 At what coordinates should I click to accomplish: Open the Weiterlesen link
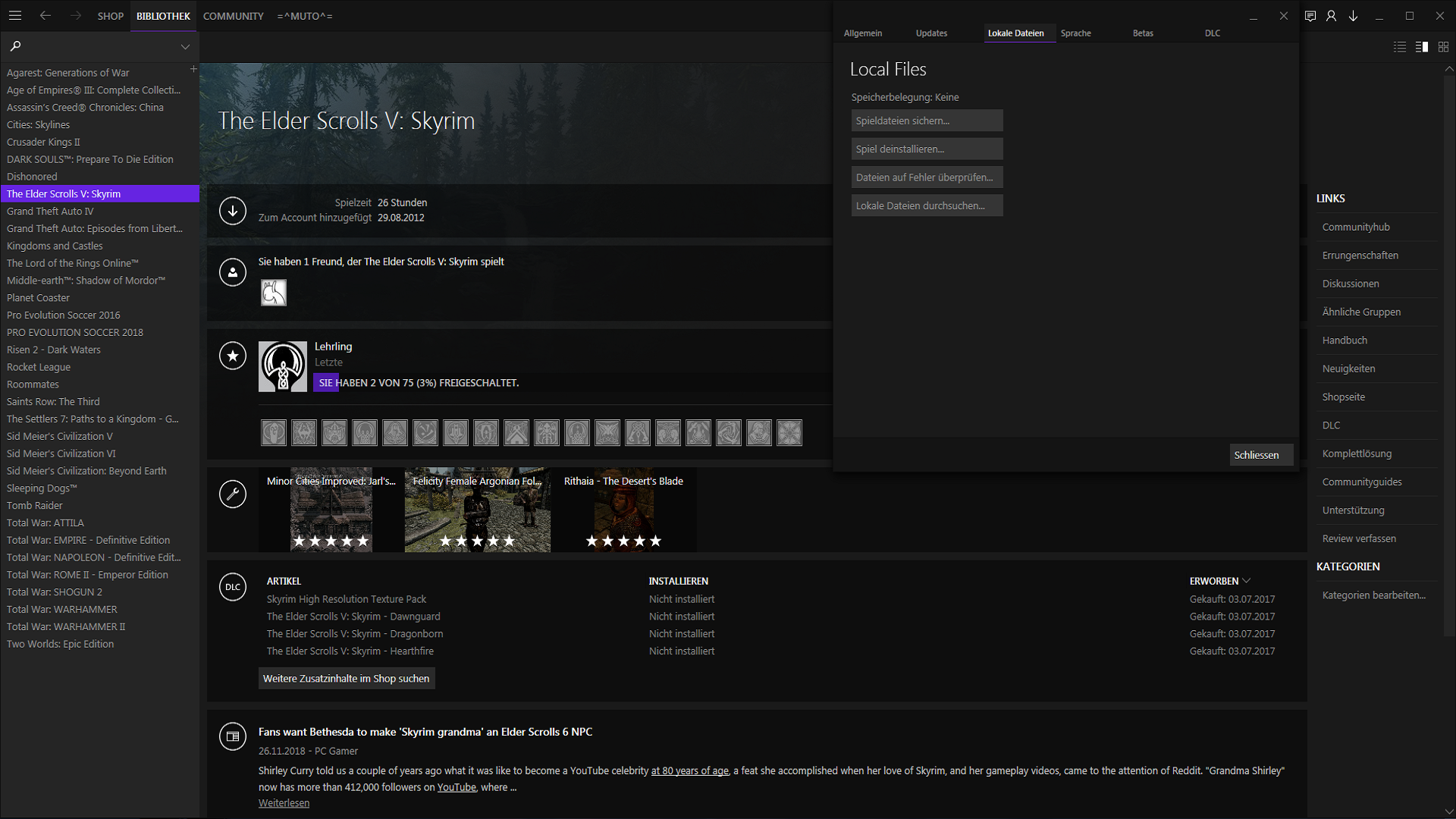pyautogui.click(x=284, y=802)
